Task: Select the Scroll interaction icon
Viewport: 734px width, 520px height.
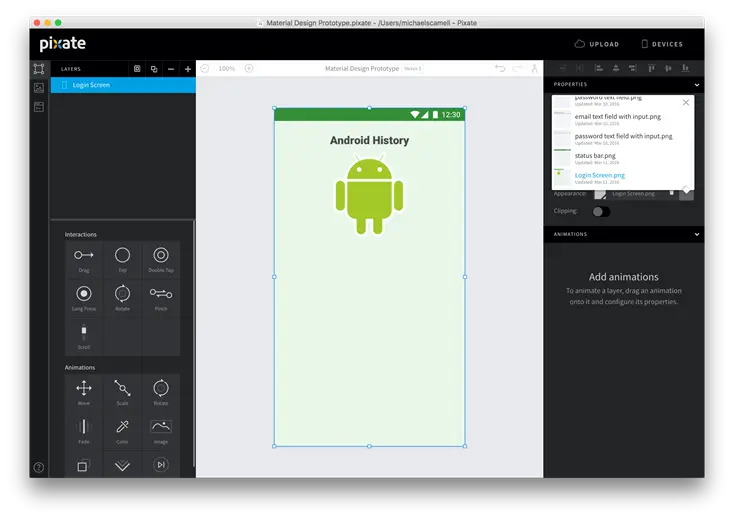Action: point(84,332)
